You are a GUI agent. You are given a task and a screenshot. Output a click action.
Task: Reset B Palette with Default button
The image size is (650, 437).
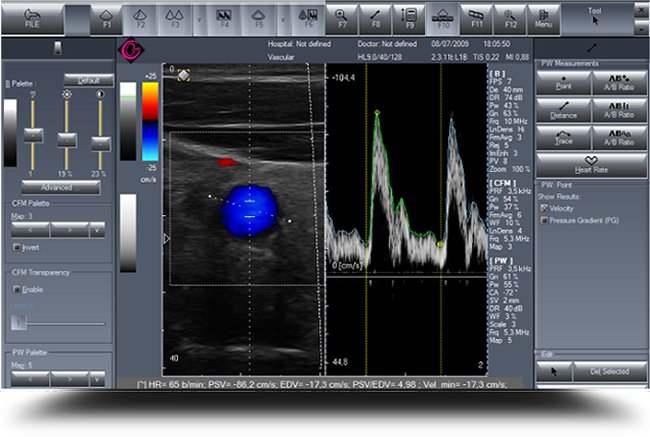[x=88, y=79]
